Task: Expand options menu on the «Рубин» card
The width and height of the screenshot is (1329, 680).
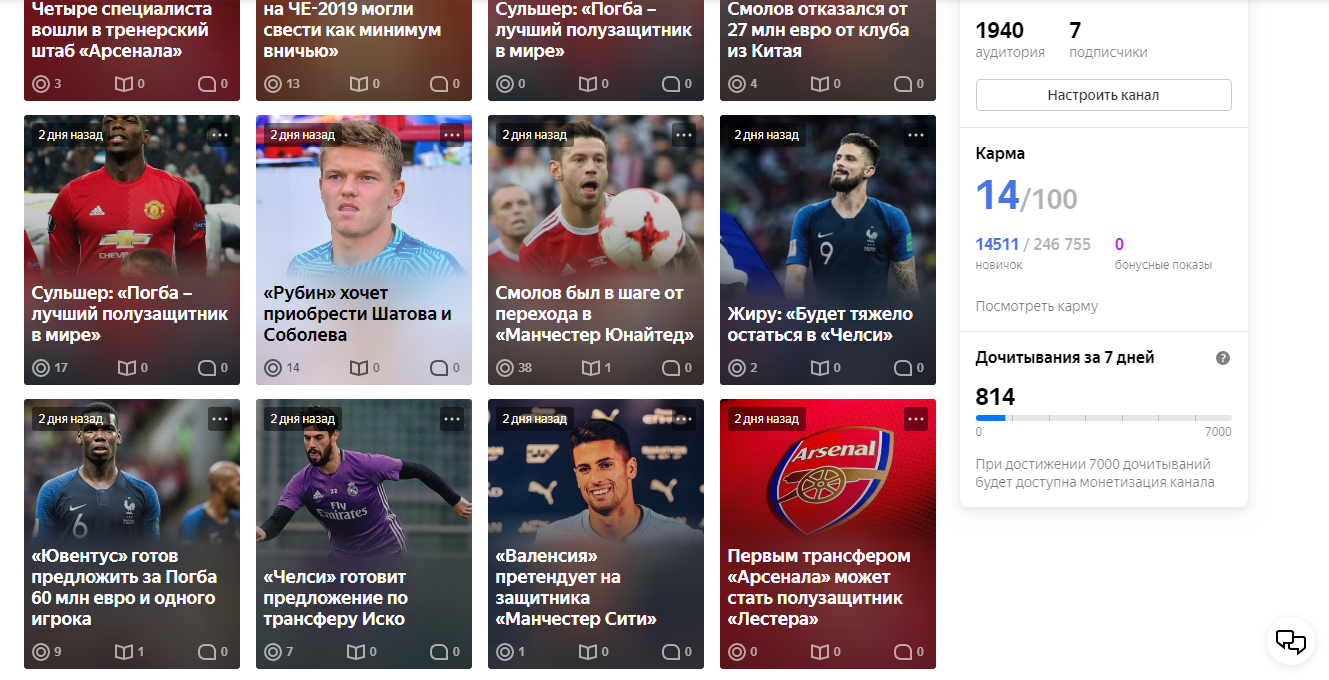Action: 452,135
